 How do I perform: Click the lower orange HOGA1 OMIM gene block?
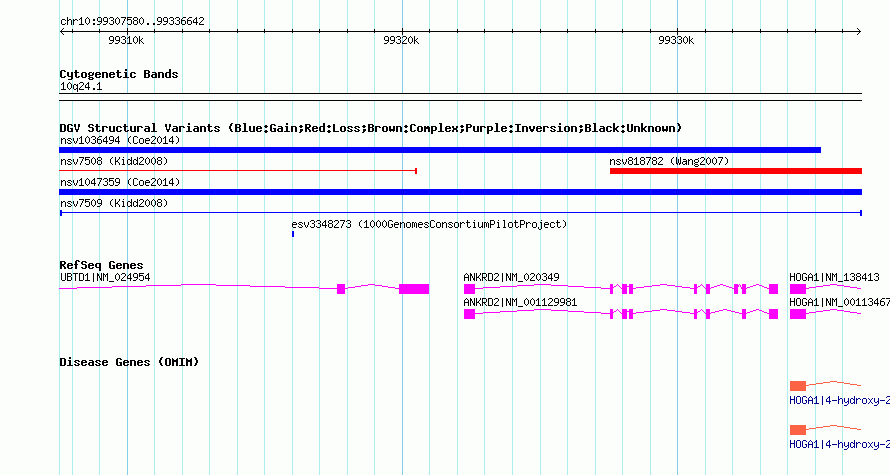click(x=797, y=430)
